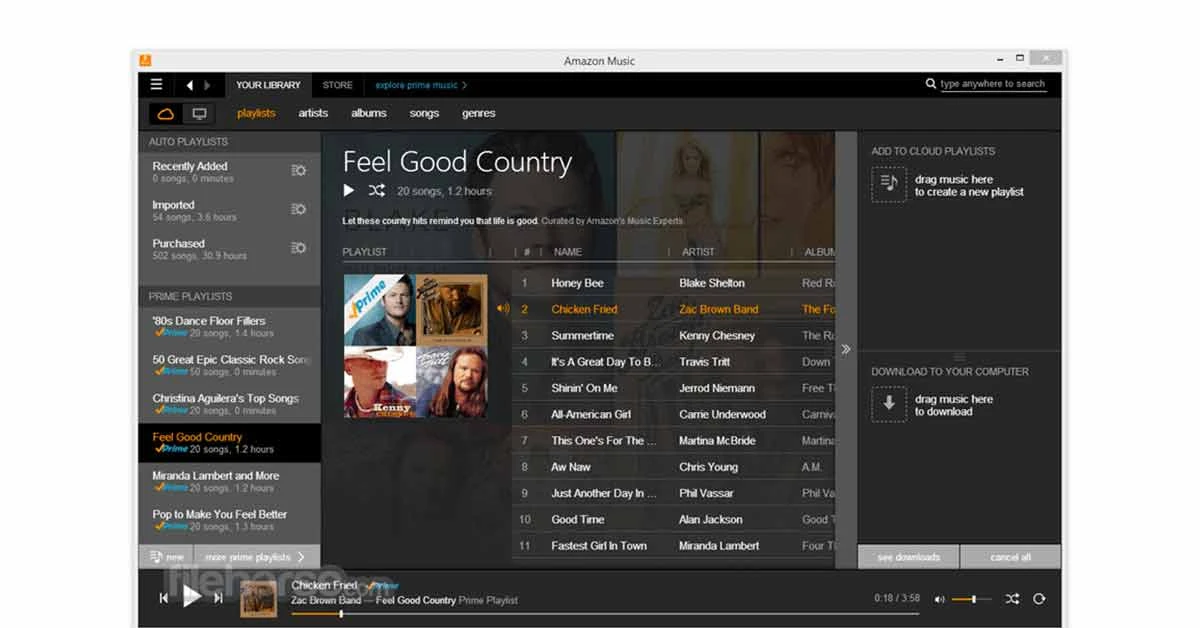Open the artists view
The width and height of the screenshot is (1200, 628).
313,113
